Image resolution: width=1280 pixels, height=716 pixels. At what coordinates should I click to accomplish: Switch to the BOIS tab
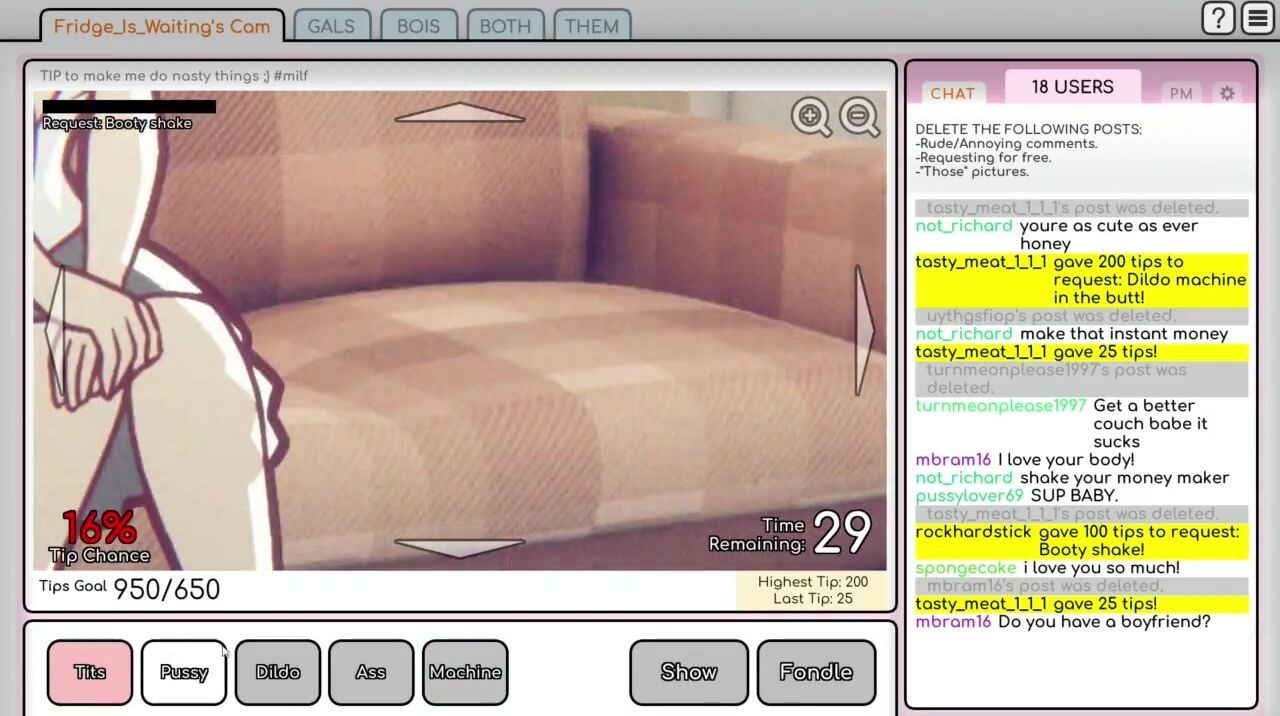[x=418, y=26]
